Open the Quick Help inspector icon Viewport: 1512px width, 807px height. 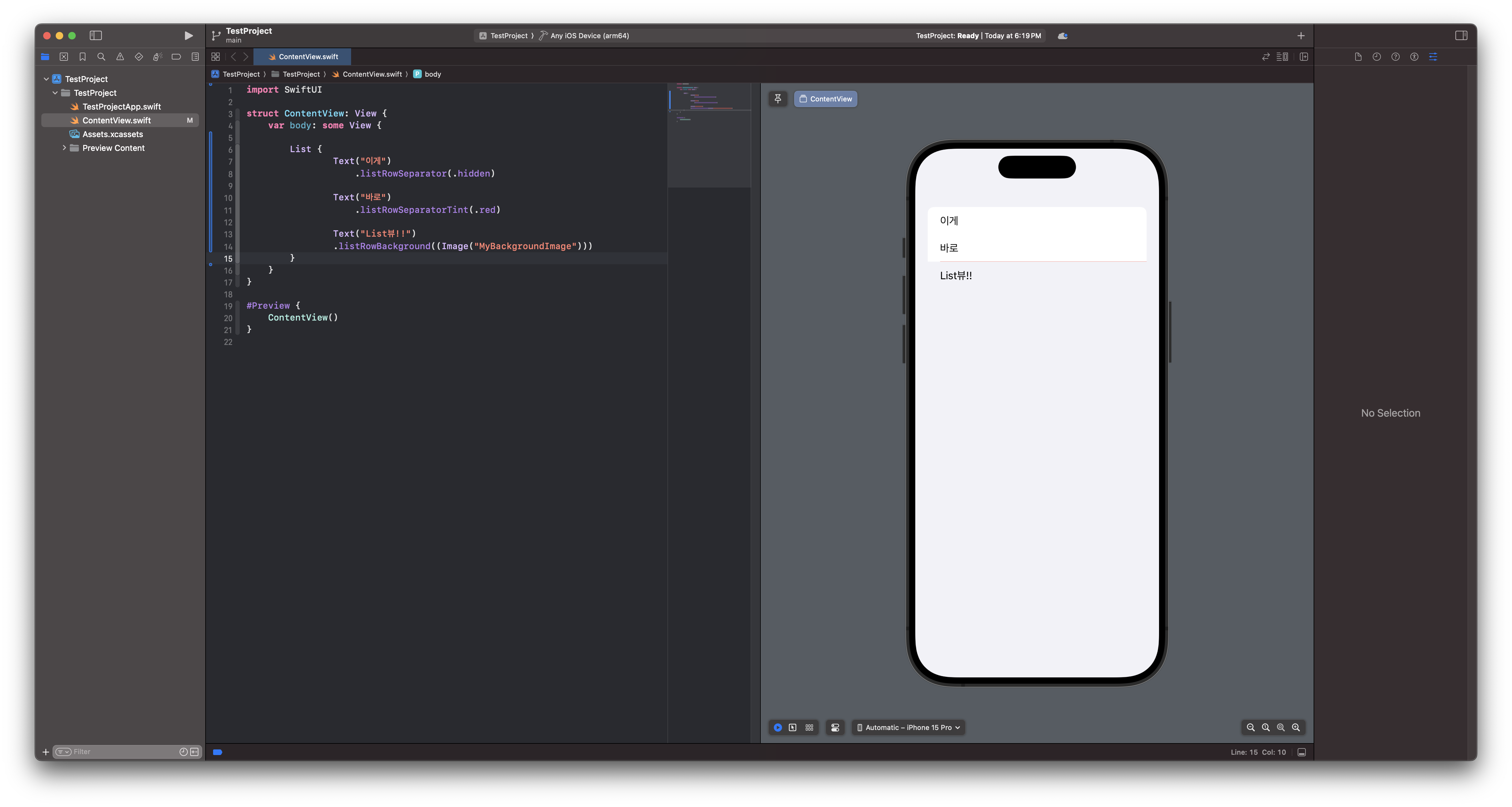coord(1395,57)
